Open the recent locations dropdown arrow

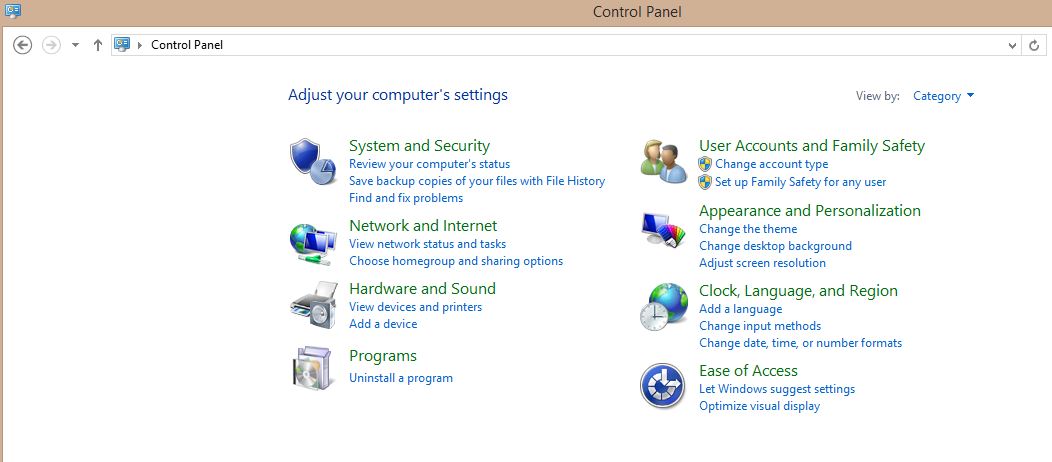pyautogui.click(x=75, y=45)
